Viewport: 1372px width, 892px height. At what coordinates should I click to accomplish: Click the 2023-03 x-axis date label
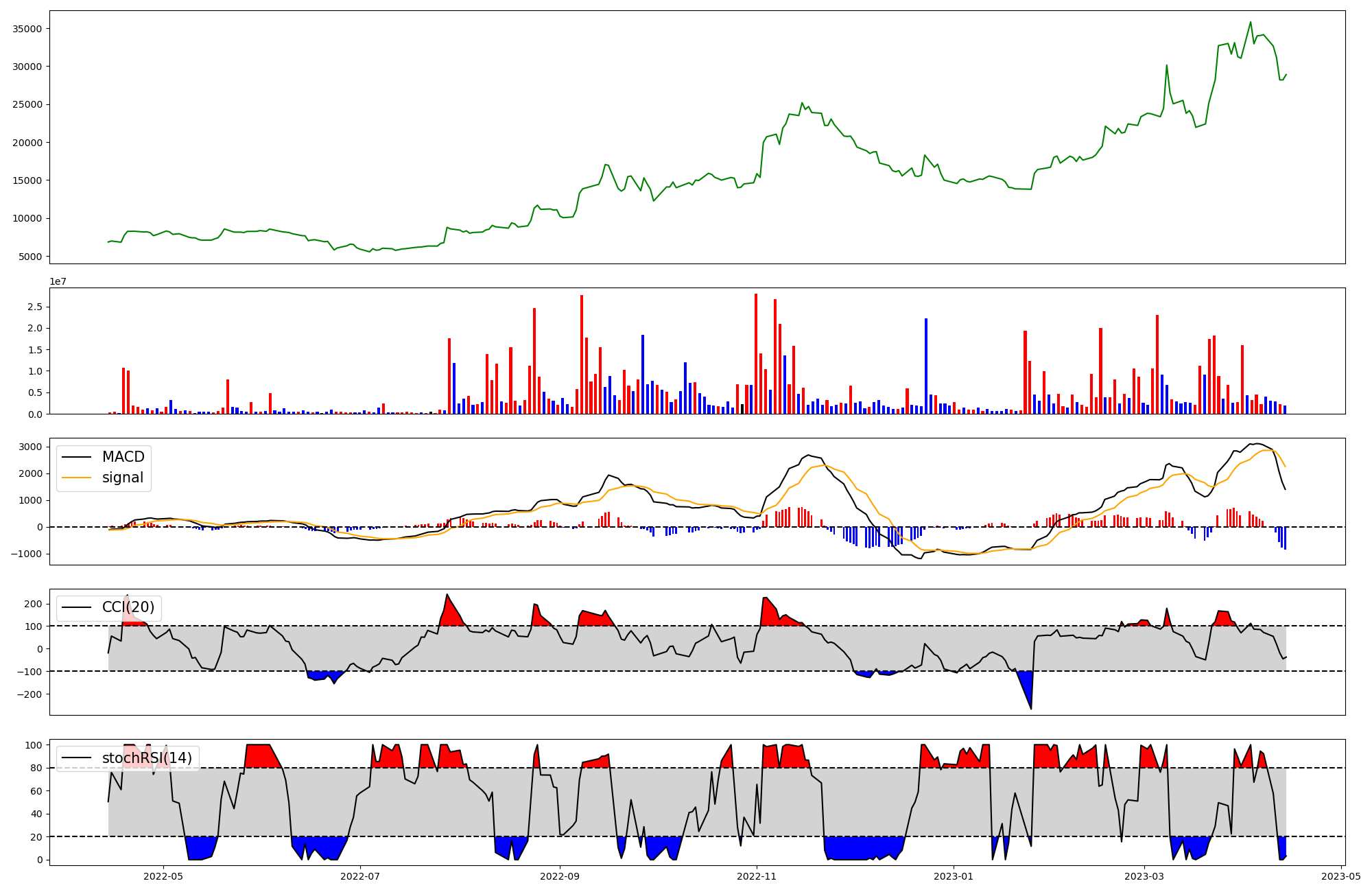point(1144,876)
